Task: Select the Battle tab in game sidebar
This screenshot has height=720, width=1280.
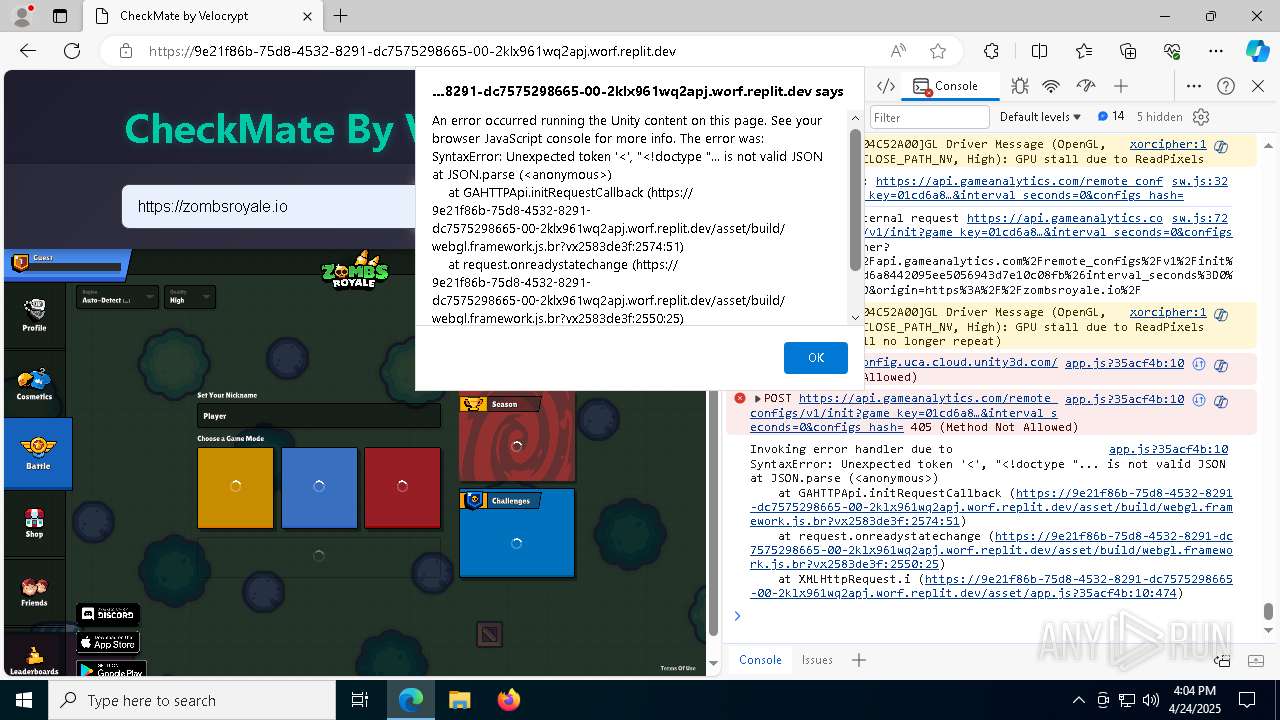Action: point(38,453)
